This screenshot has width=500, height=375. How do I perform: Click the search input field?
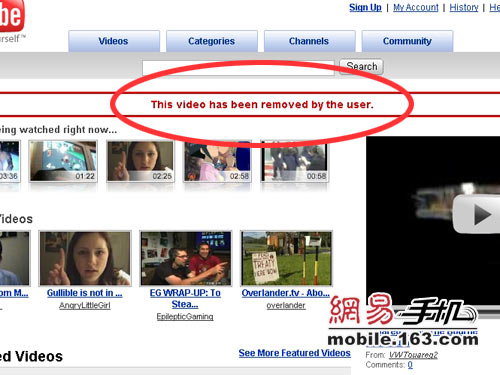tap(238, 68)
